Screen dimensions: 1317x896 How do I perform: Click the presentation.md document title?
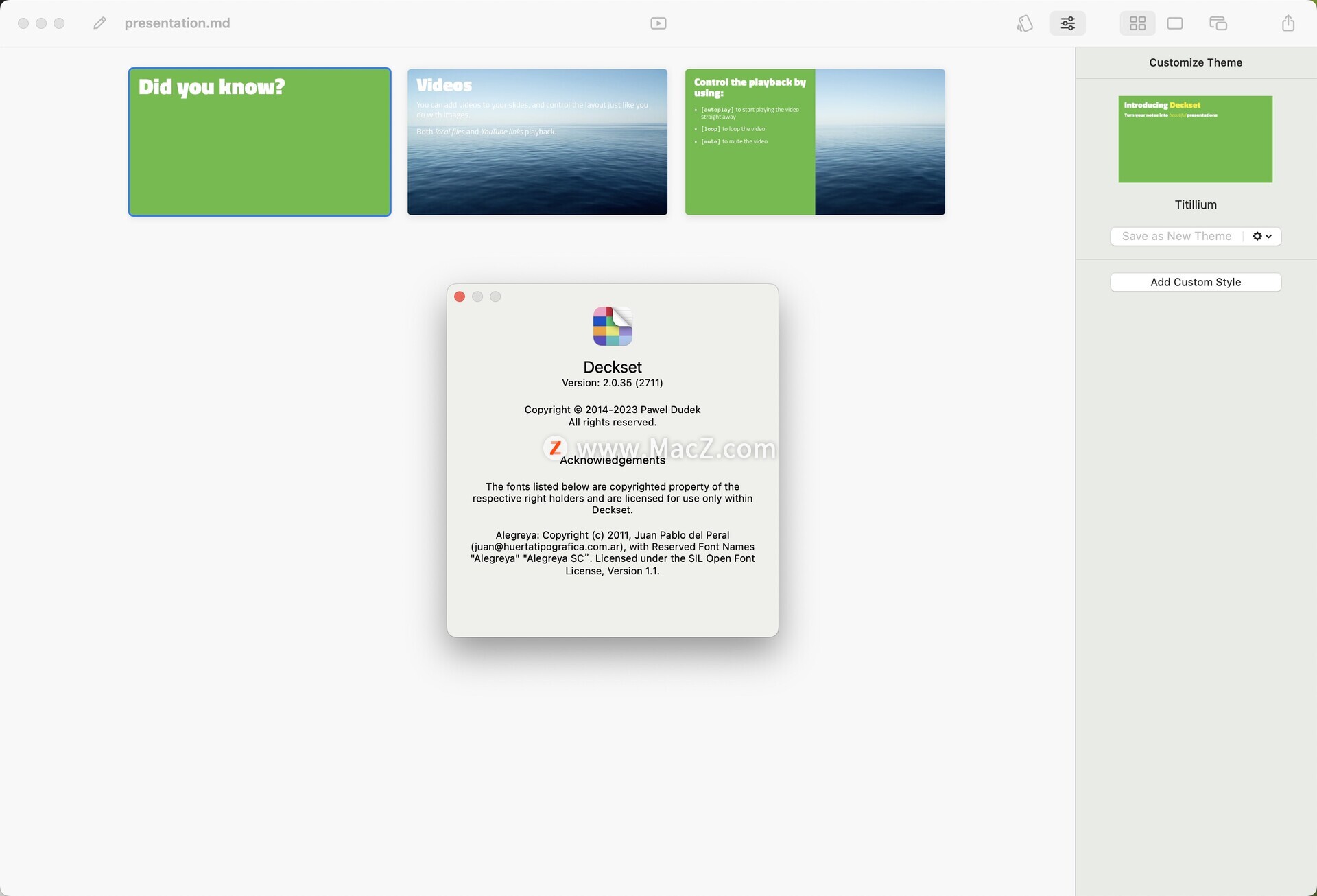point(177,23)
